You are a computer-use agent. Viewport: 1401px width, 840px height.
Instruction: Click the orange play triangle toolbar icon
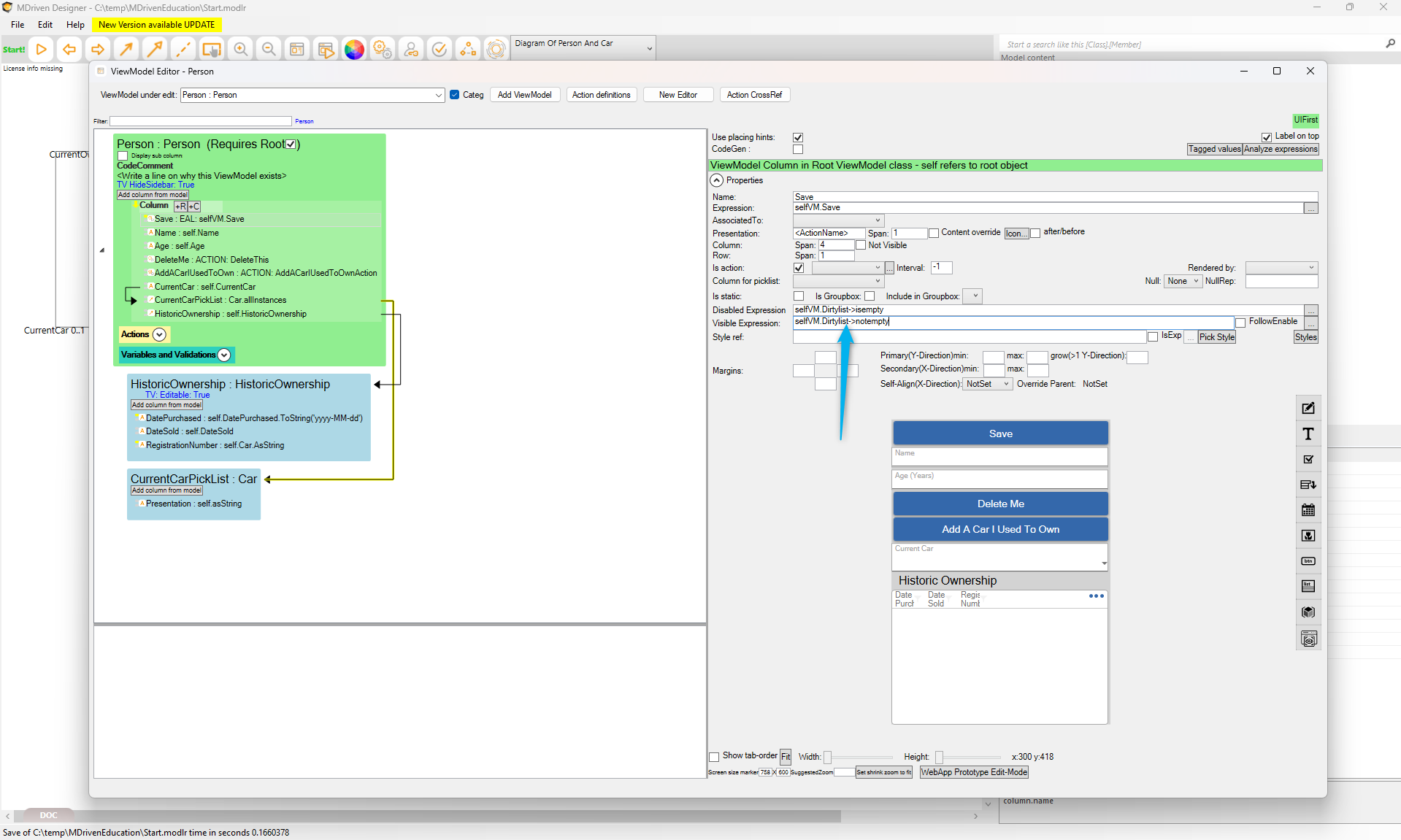tap(42, 50)
